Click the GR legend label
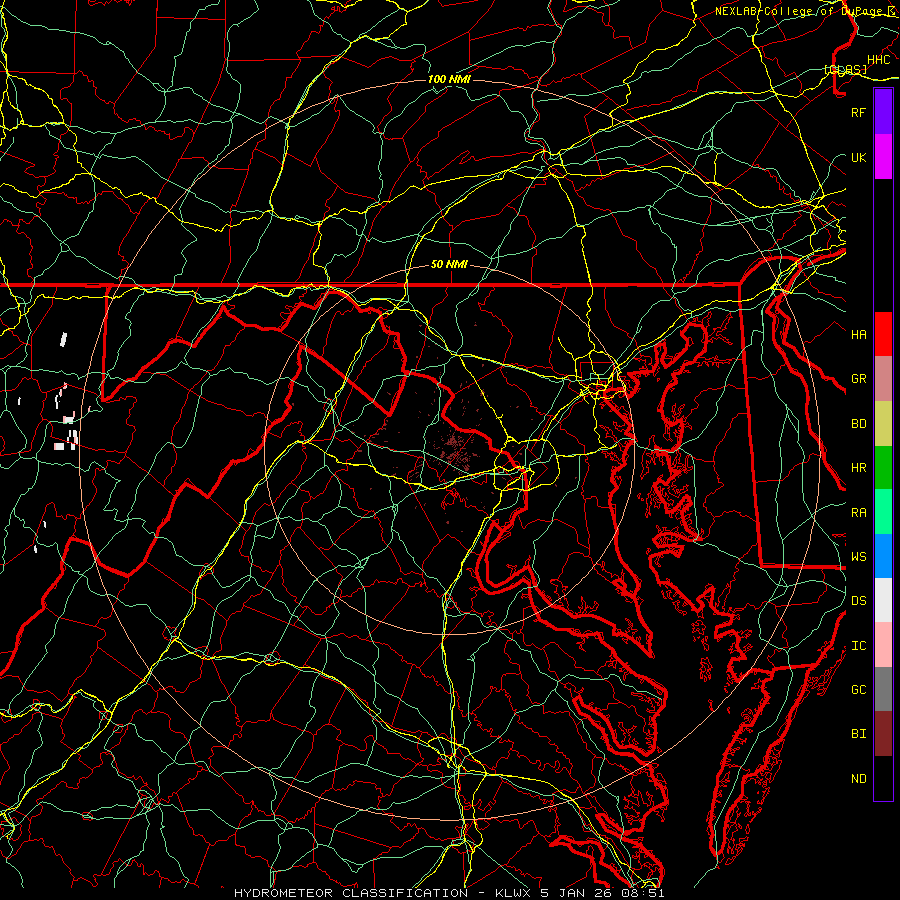The width and height of the screenshot is (900, 900). click(859, 379)
